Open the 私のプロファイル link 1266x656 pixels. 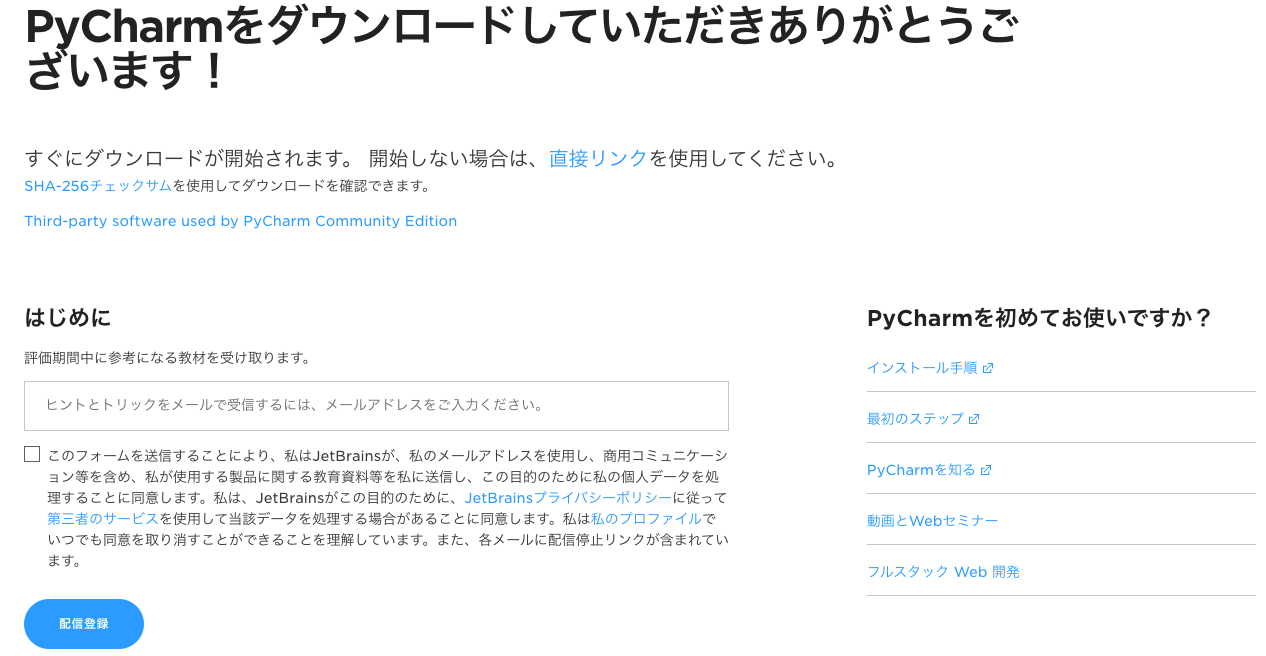coord(646,518)
